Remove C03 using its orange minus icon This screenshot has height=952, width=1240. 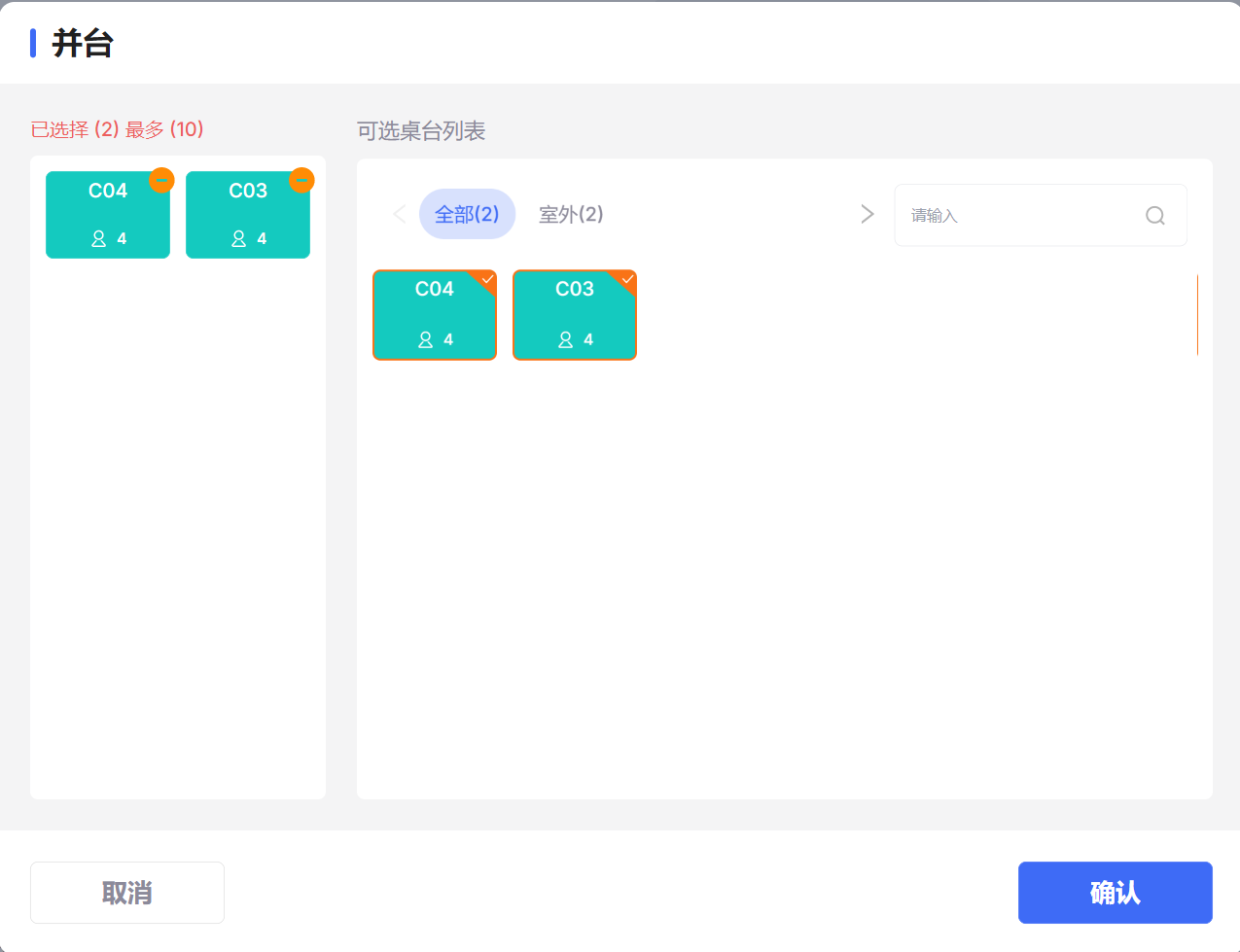coord(301,180)
